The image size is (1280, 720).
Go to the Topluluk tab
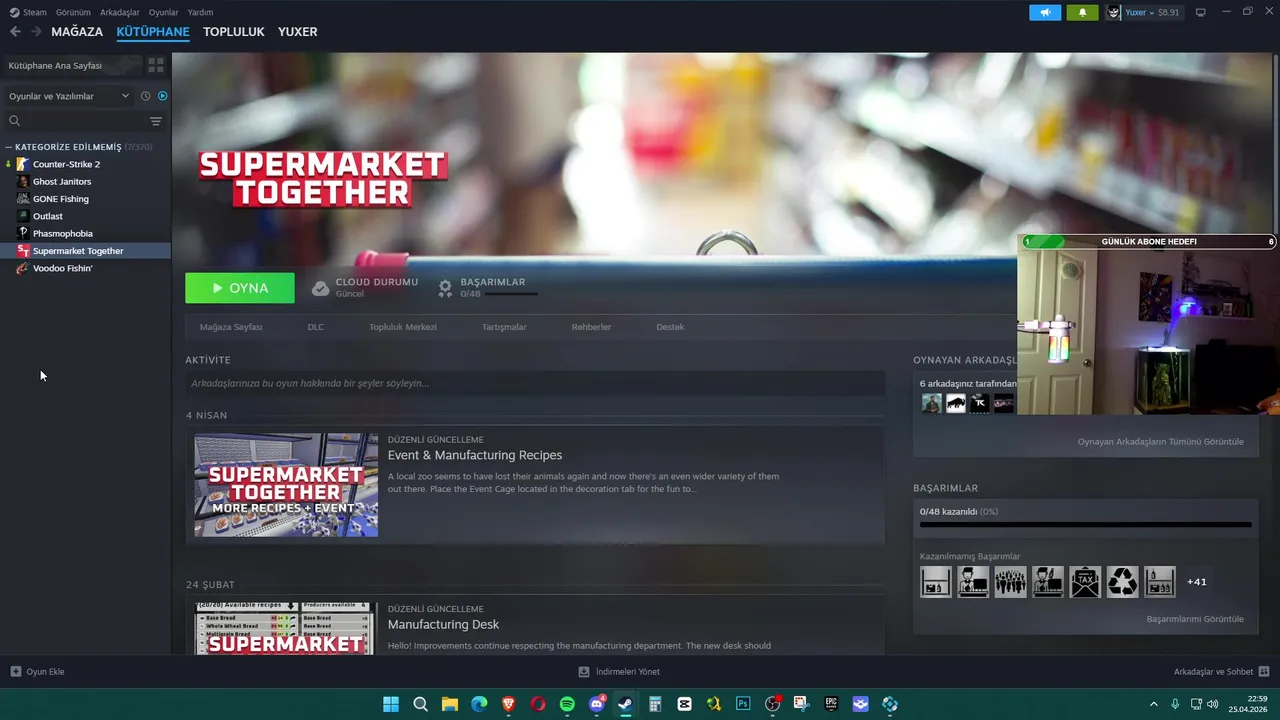coord(234,31)
